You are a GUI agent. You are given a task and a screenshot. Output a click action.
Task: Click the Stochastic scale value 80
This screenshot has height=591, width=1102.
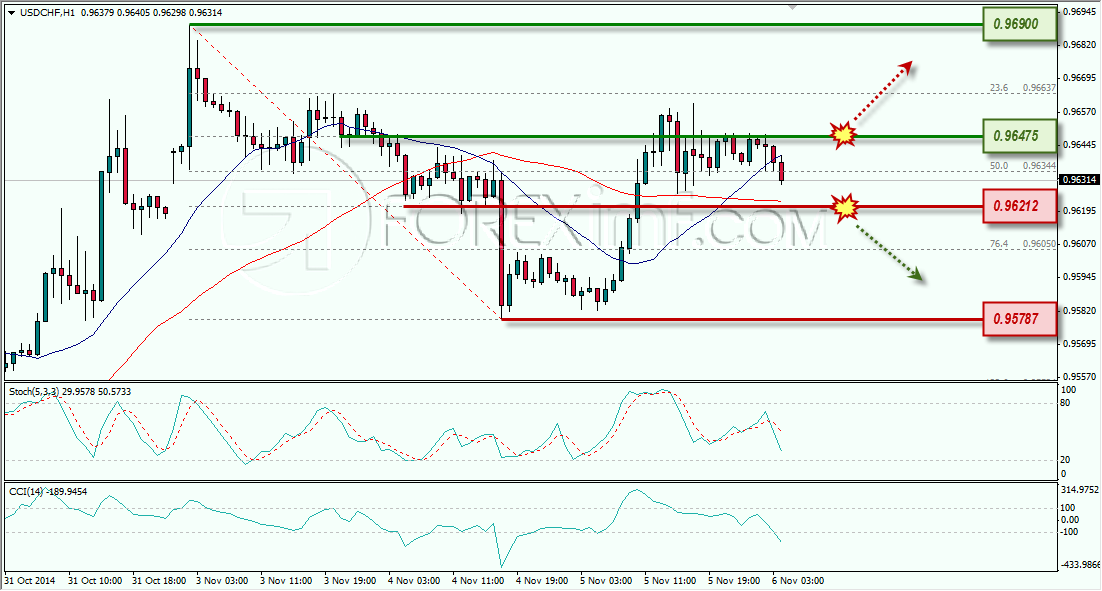(1065, 403)
